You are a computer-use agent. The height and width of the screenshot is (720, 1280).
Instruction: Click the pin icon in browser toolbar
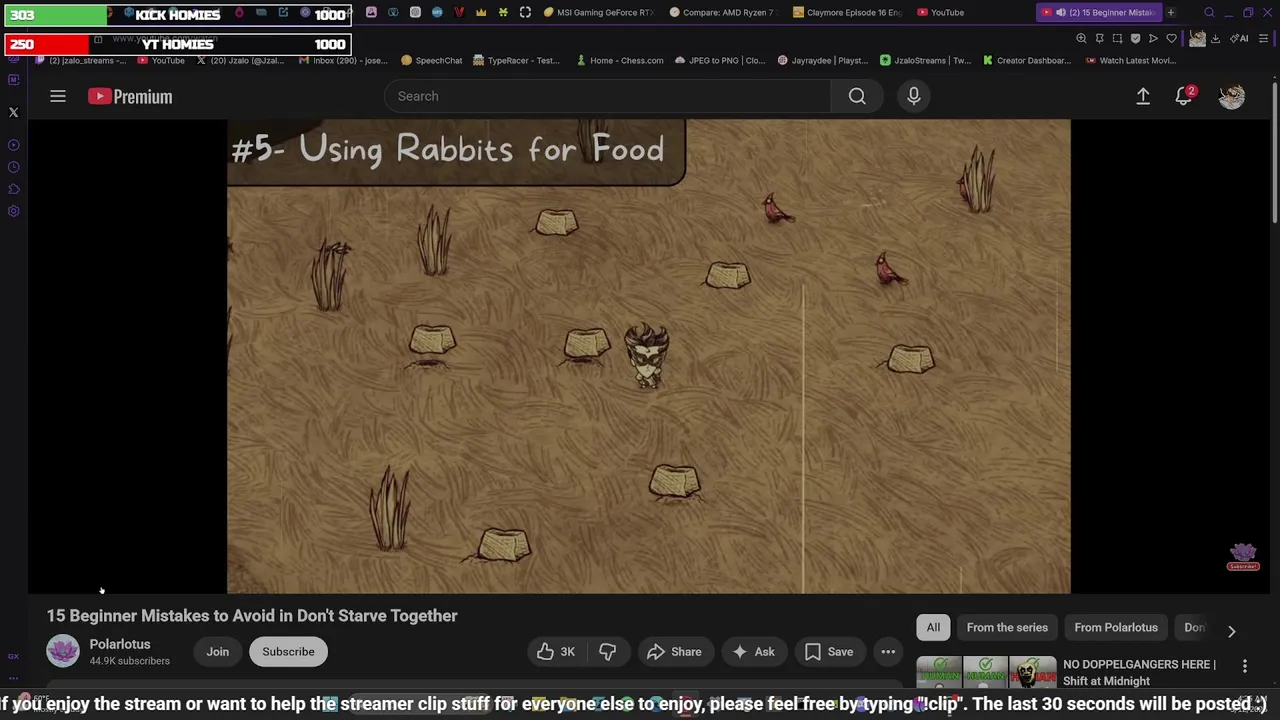[x=1099, y=38]
